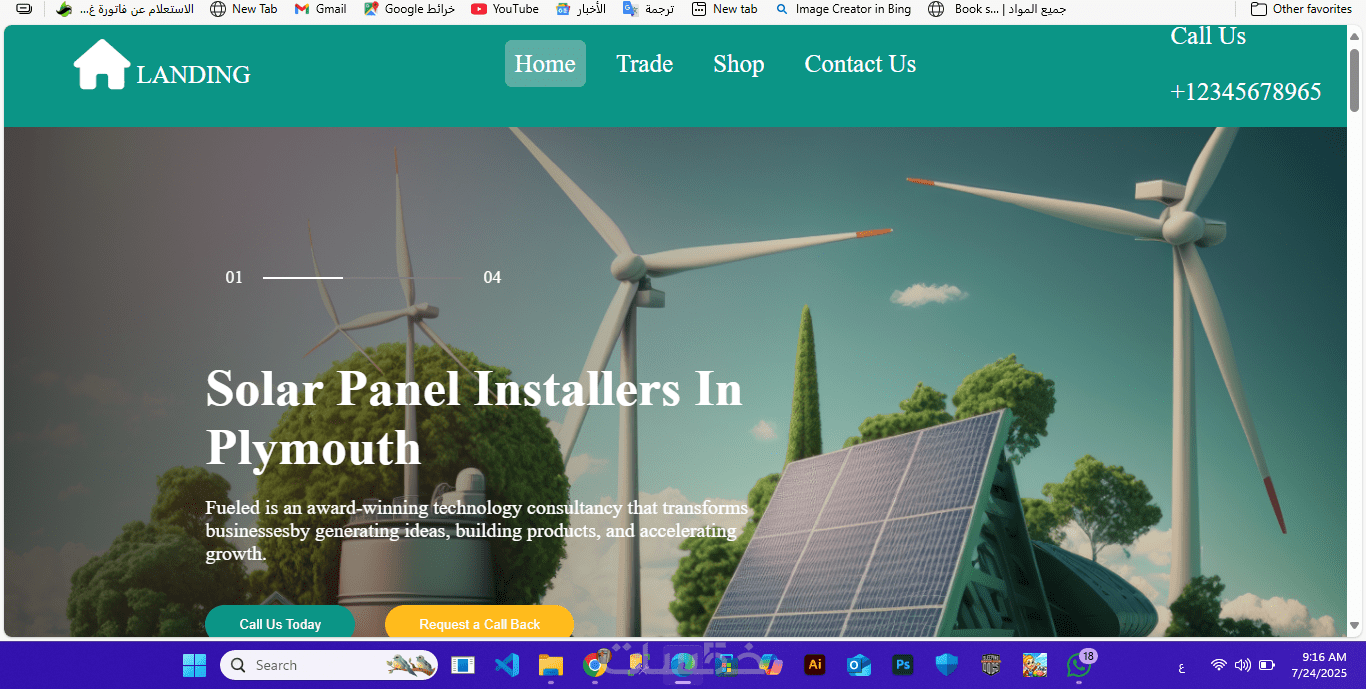Go to the Trade page
1366x689 pixels.
coord(645,64)
